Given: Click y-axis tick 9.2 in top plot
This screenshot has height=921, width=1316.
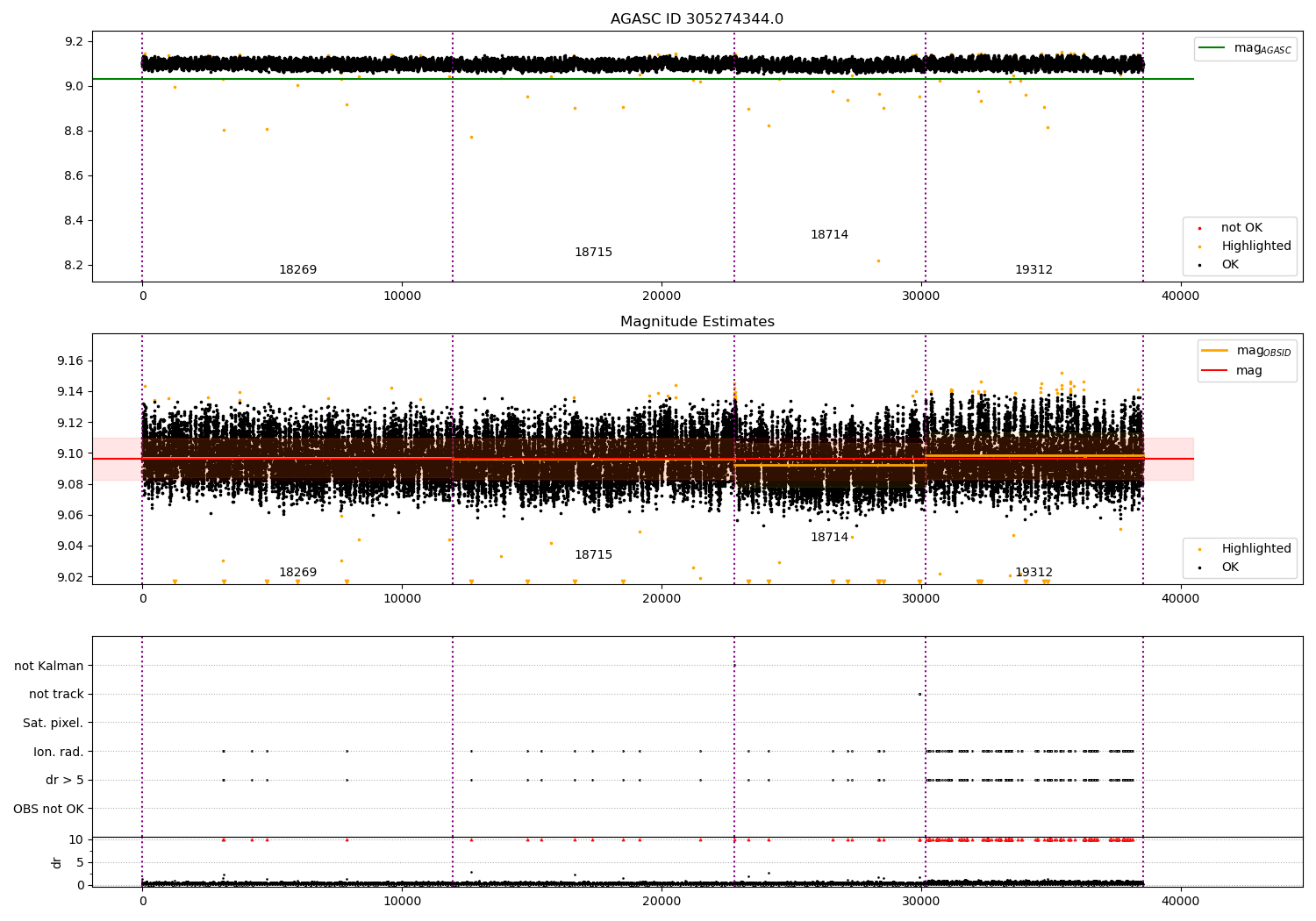Looking at the screenshot, I should [x=75, y=42].
